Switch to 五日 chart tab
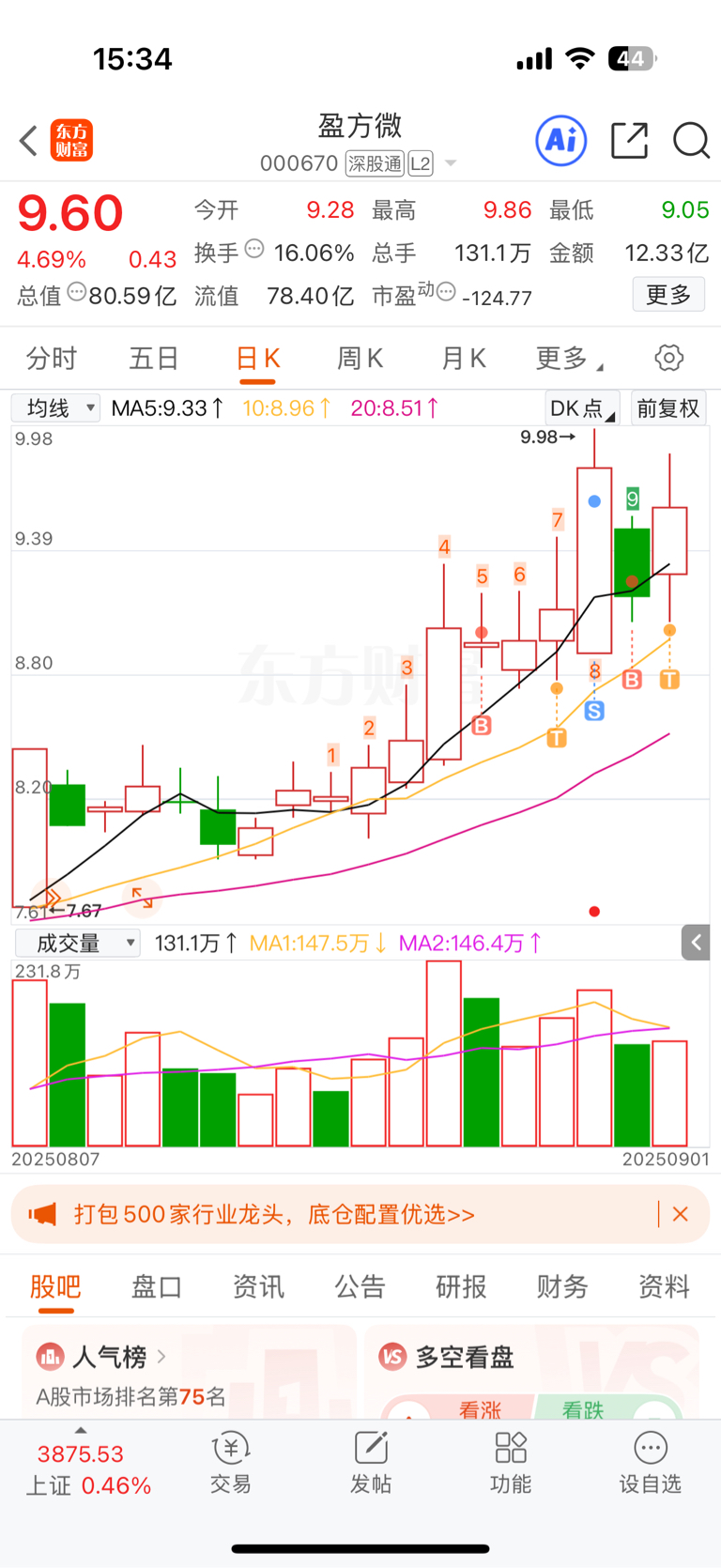 pos(154,358)
